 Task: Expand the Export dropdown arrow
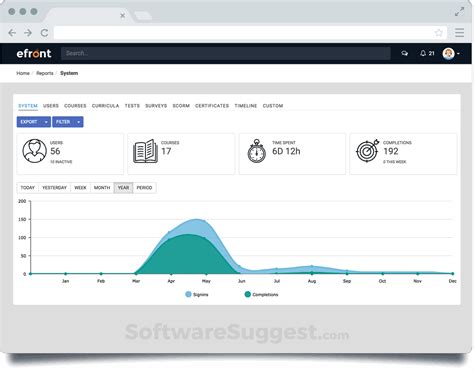pos(46,122)
